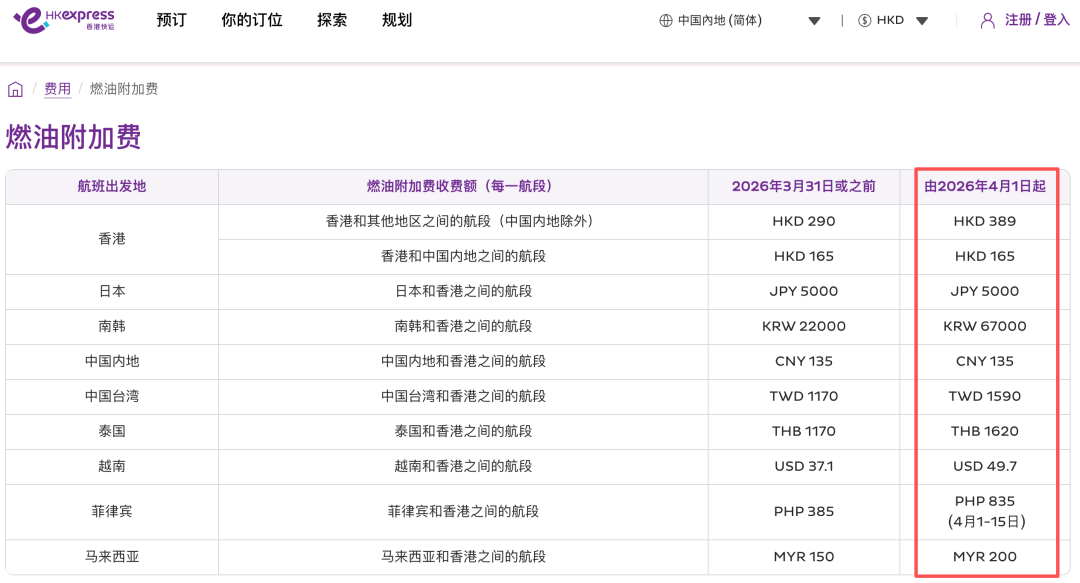1080x583 pixels.
Task: Select 日本和香港之间的航段 cell
Action: point(463,292)
